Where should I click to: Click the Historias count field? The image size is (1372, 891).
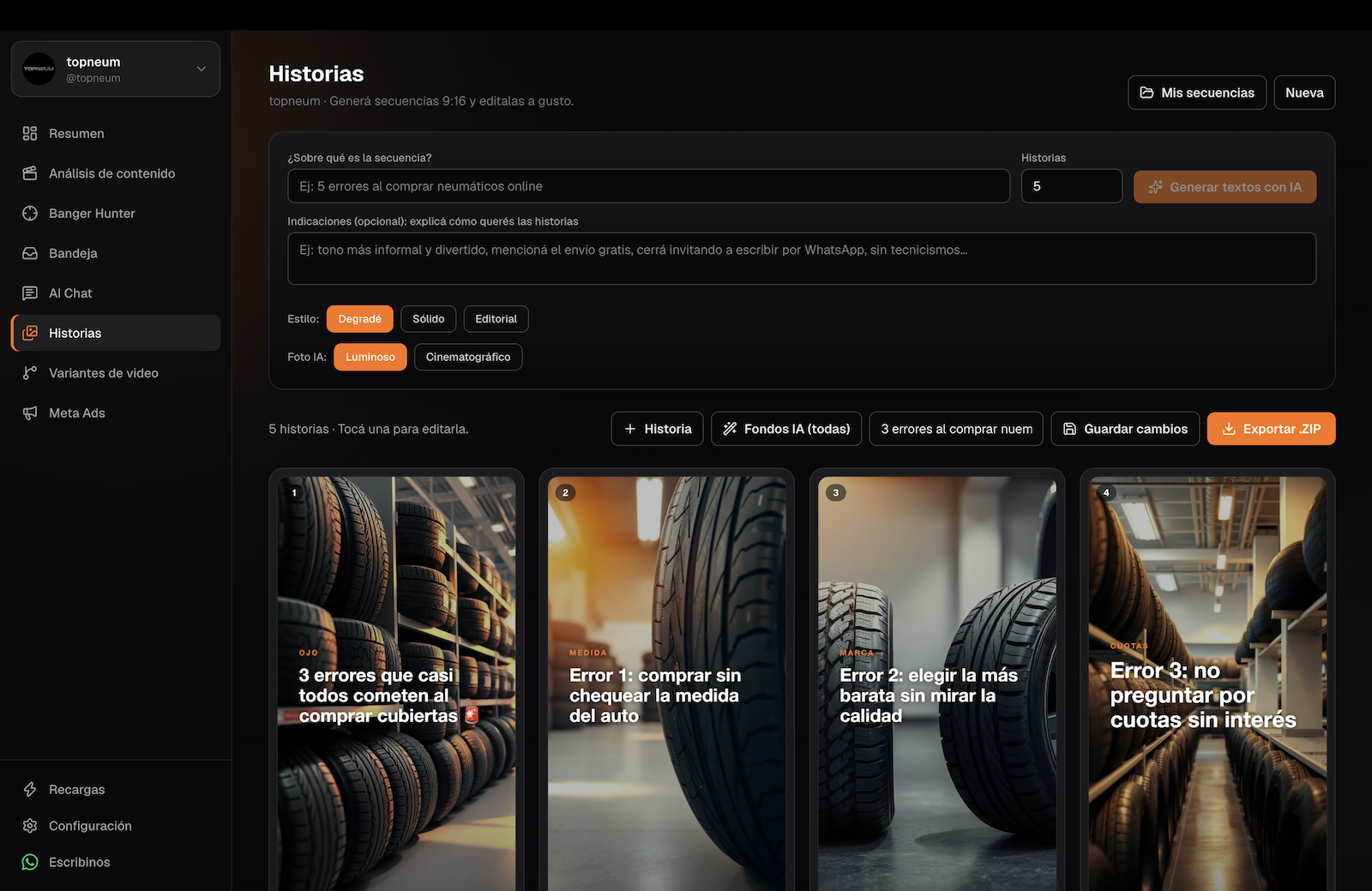point(1072,186)
